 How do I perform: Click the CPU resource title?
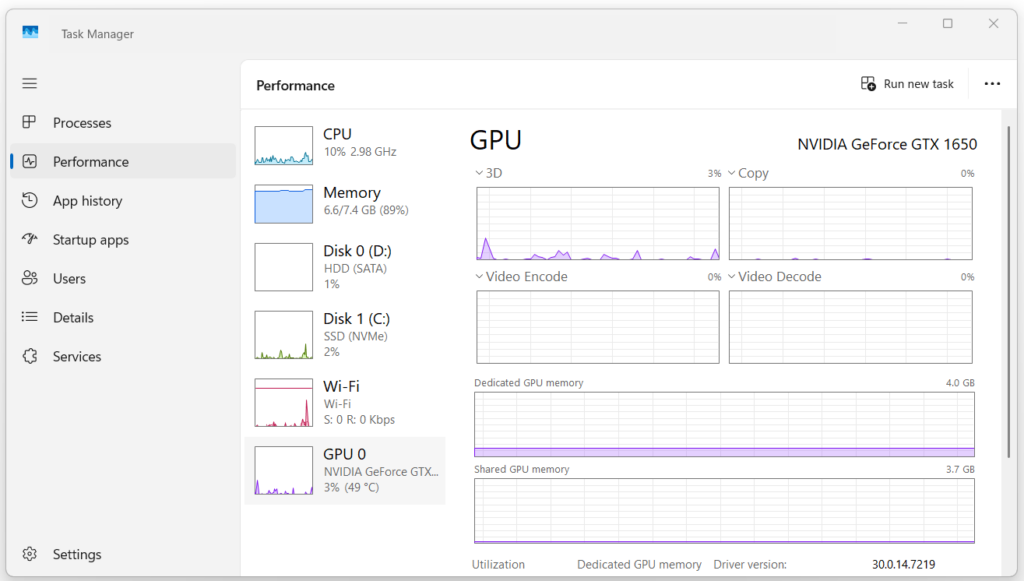click(x=338, y=134)
